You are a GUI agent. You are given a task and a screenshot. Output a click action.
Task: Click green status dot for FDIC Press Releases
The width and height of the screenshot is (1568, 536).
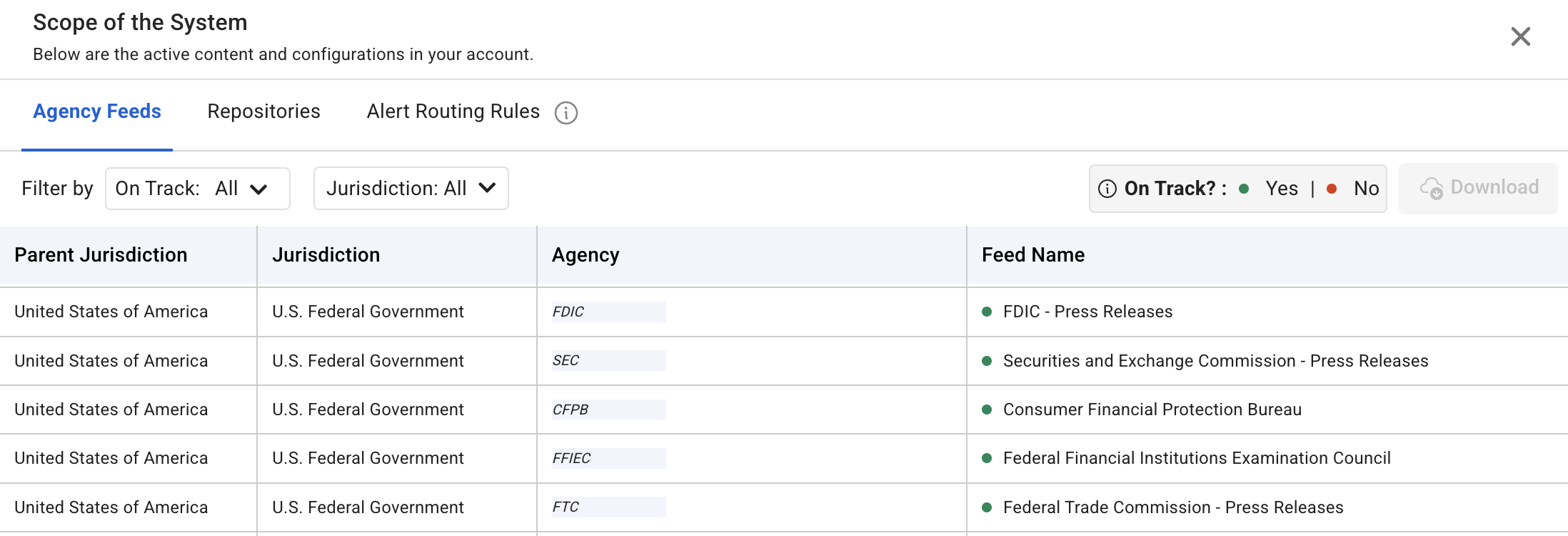coord(987,312)
